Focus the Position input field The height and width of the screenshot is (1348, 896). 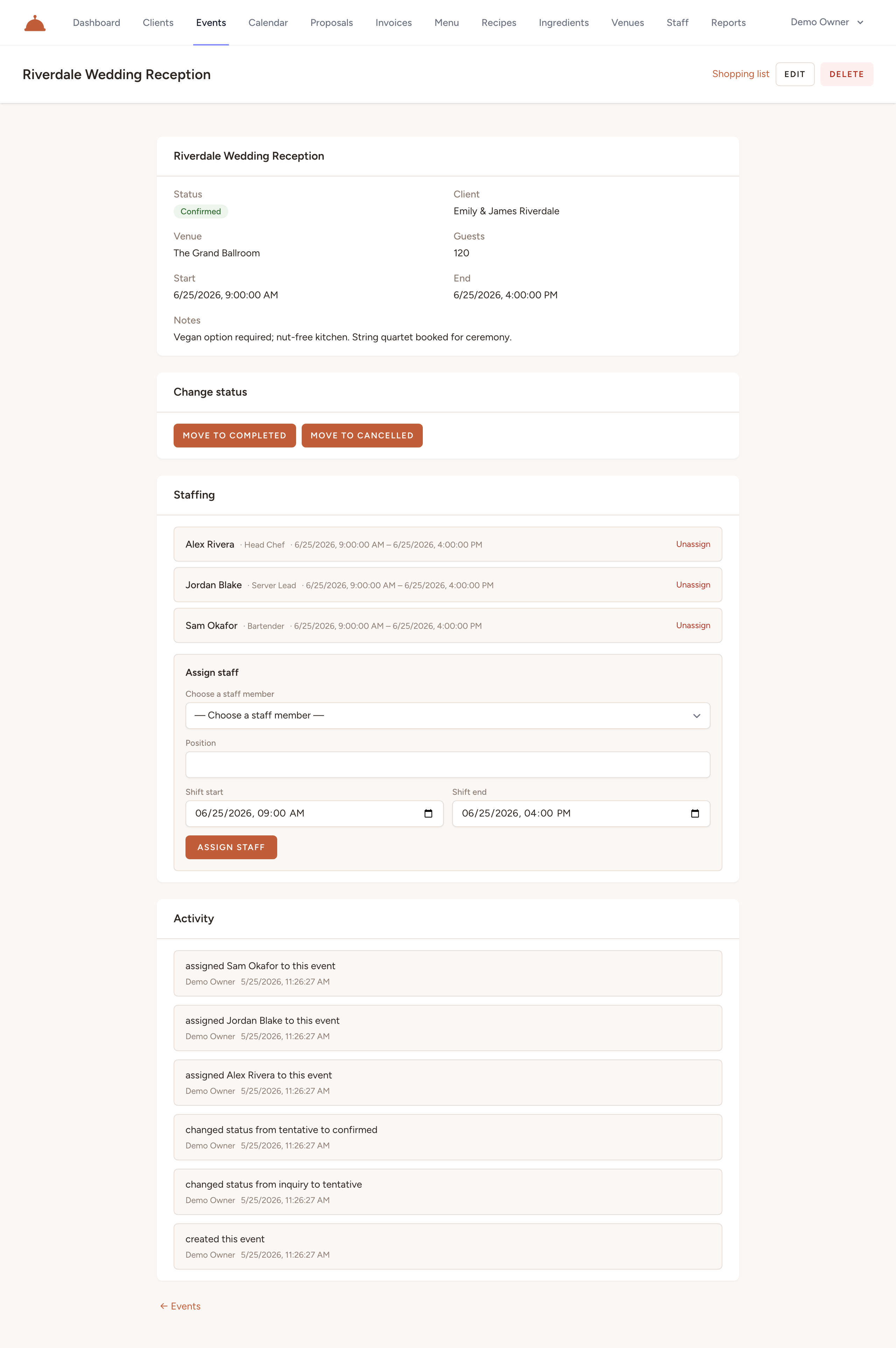(x=447, y=765)
